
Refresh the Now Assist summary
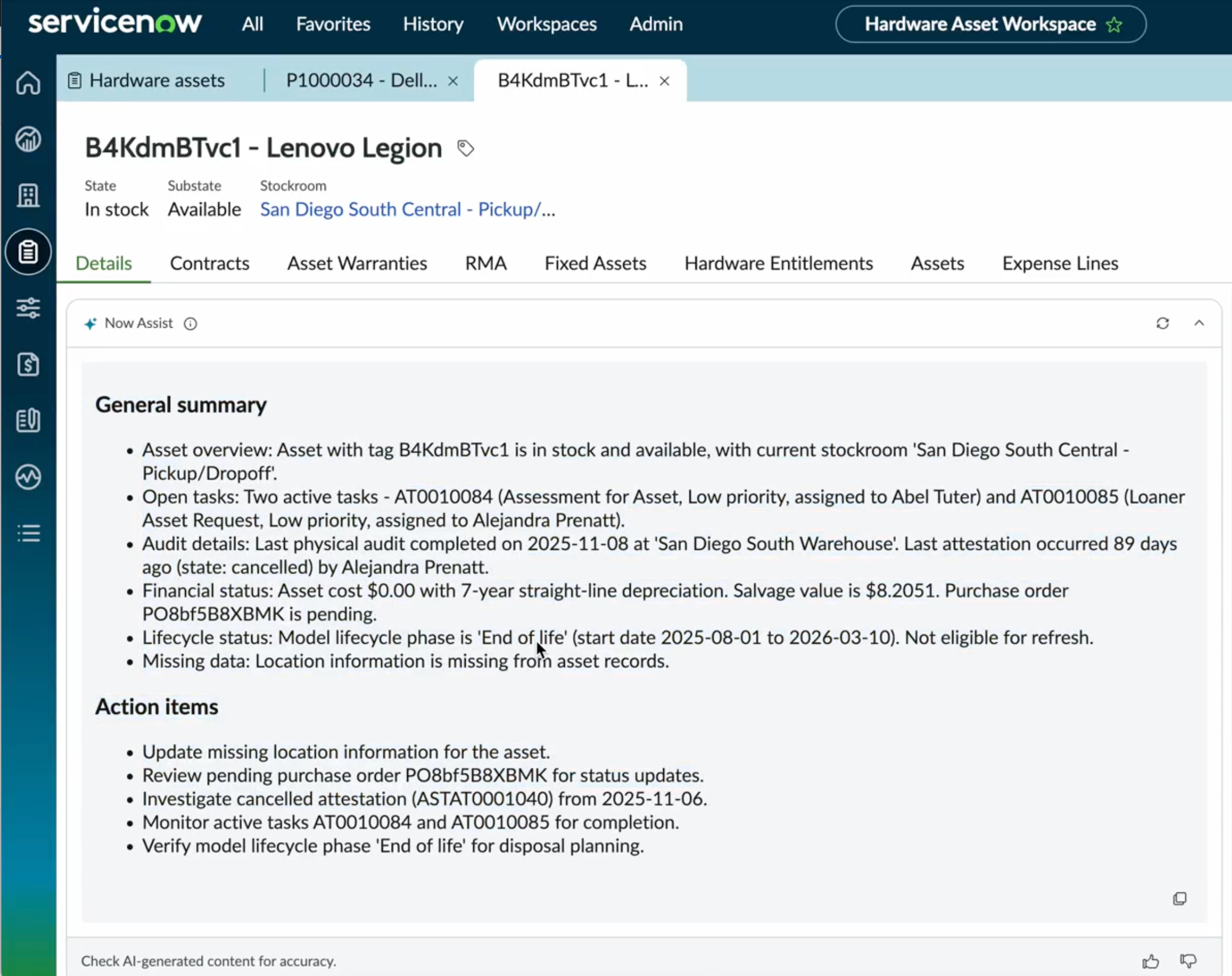click(1162, 323)
